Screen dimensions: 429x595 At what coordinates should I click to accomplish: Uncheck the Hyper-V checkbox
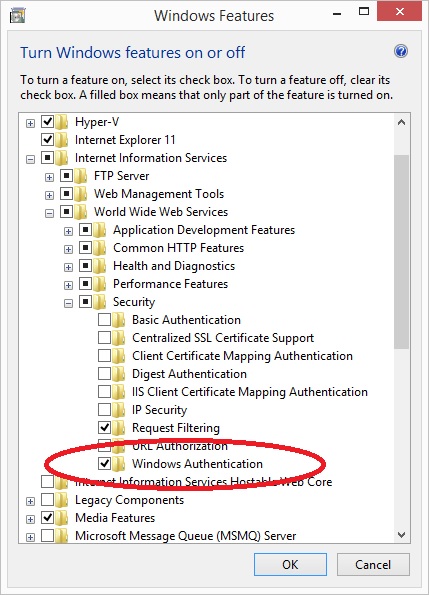coord(47,121)
